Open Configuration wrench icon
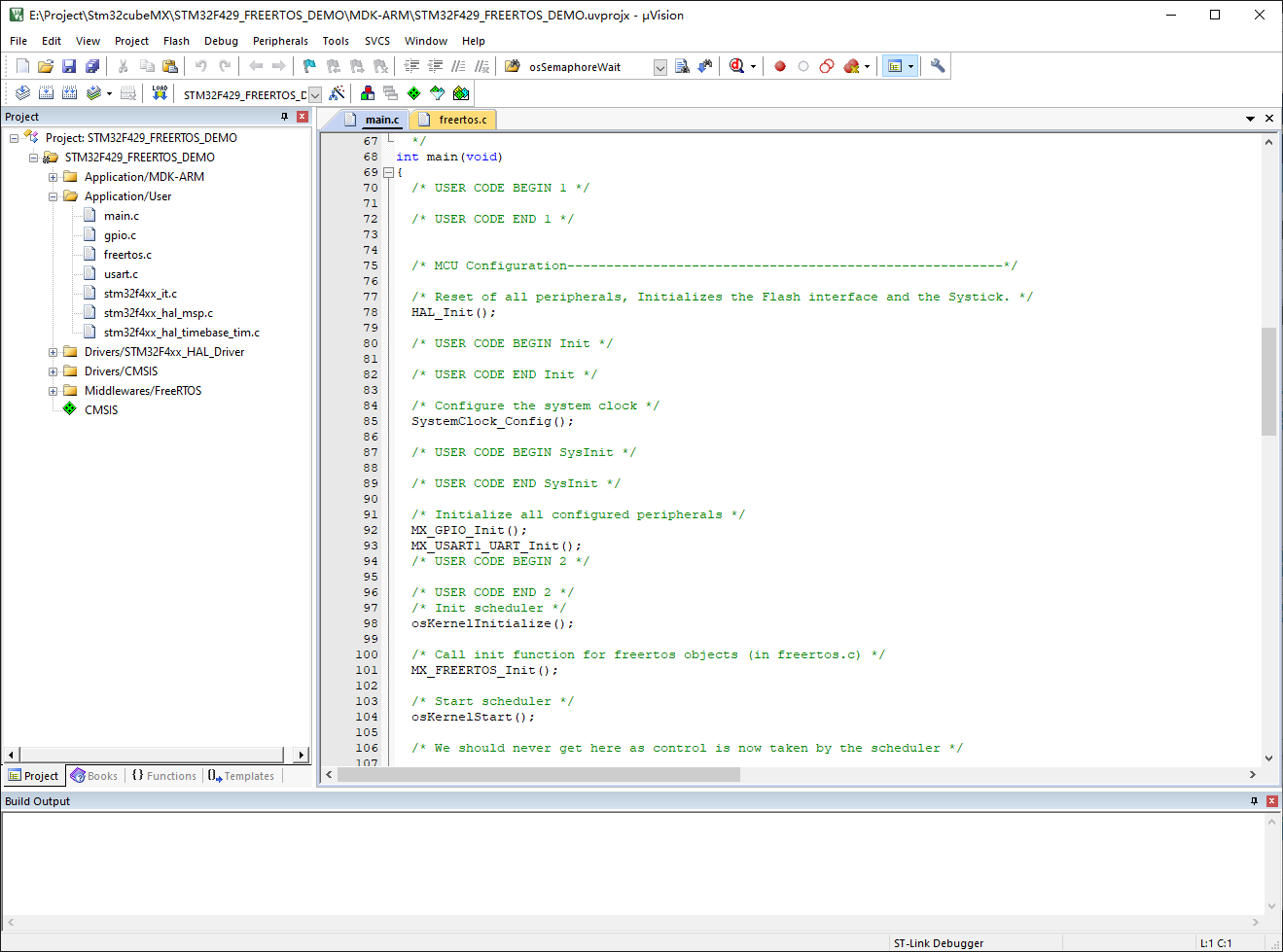Viewport: 1283px width, 952px height. pos(938,66)
